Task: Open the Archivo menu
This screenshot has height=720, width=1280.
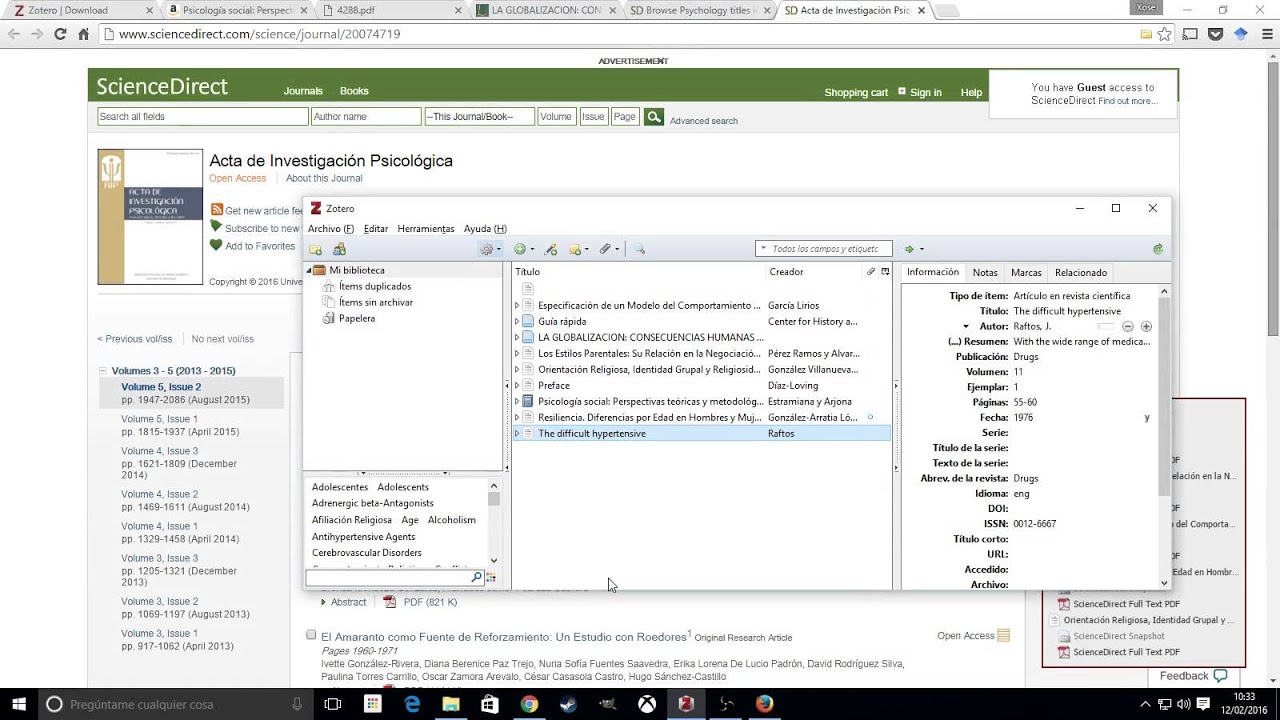Action: pyautogui.click(x=330, y=229)
